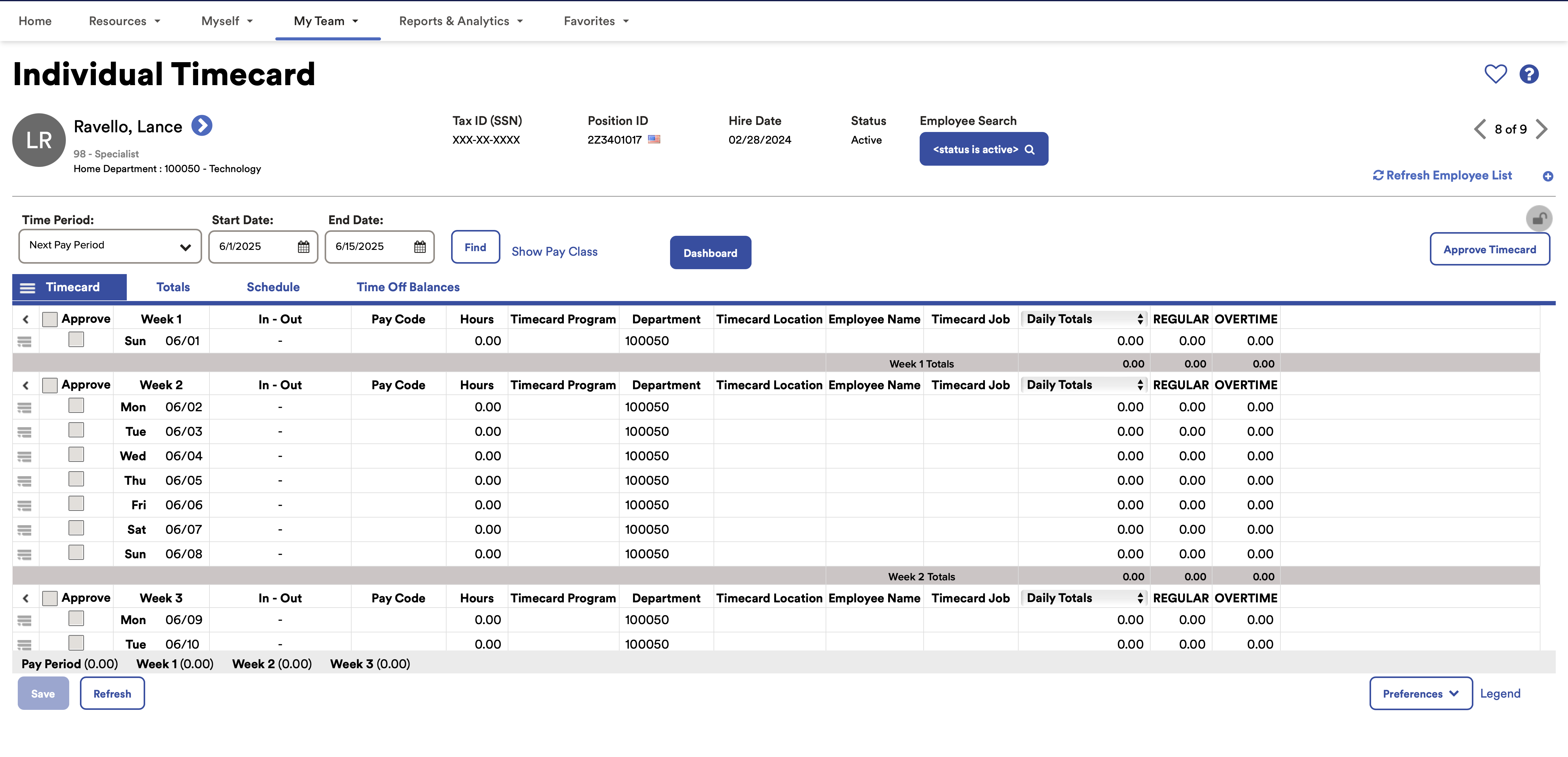Click the Save button
The width and height of the screenshot is (1568, 757).
click(x=43, y=693)
